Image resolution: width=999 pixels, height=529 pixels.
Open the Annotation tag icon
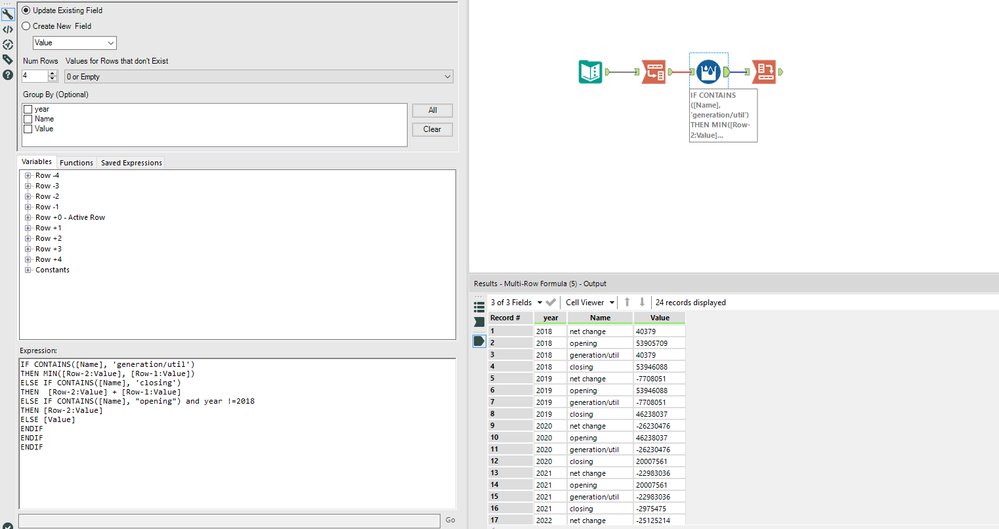pyautogui.click(x=8, y=59)
